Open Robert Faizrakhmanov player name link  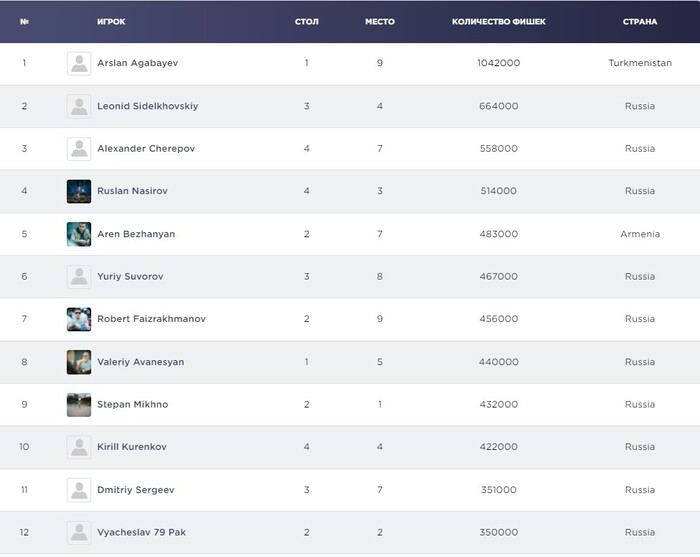151,319
